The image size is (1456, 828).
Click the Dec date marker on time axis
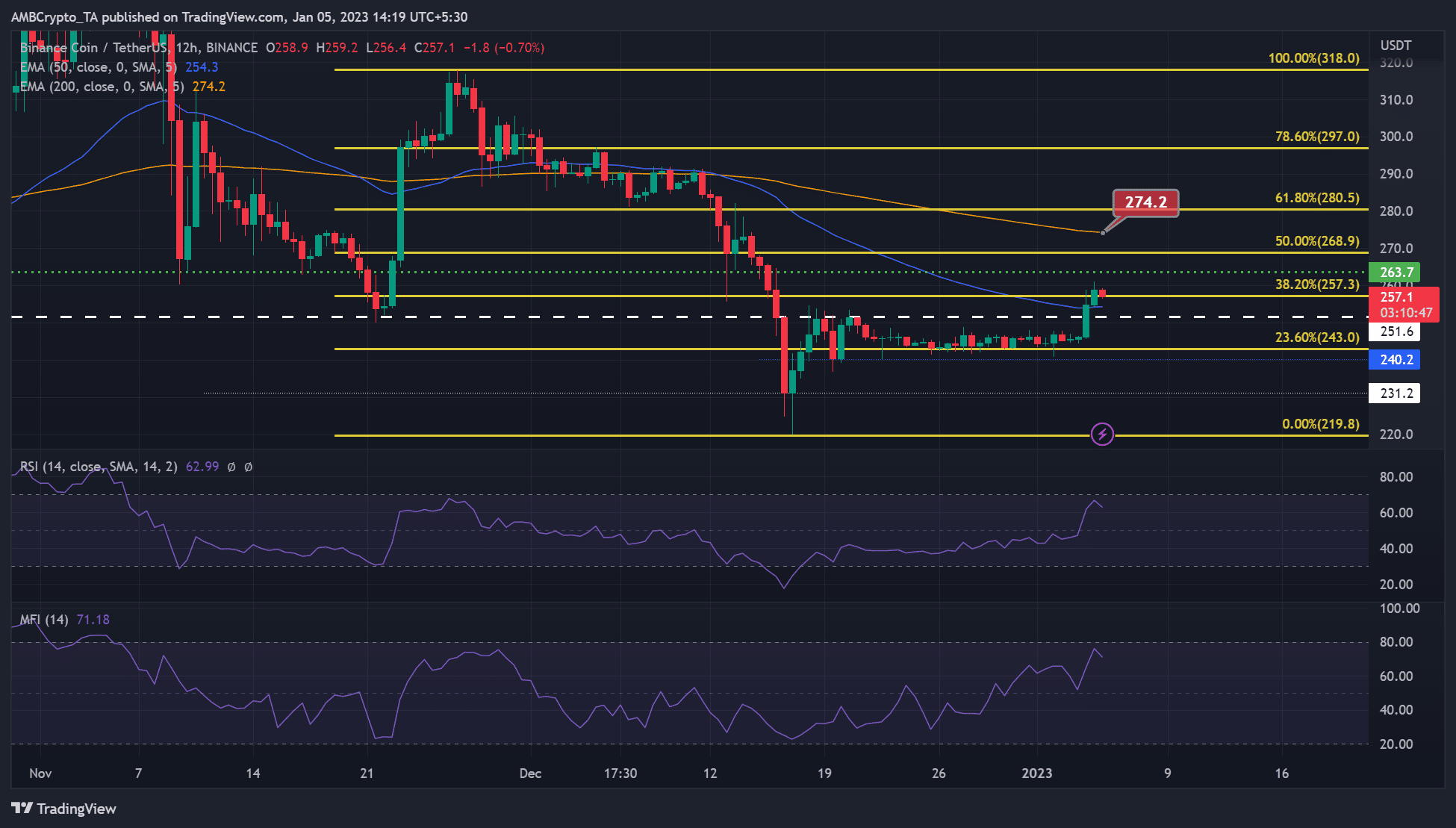[x=530, y=773]
